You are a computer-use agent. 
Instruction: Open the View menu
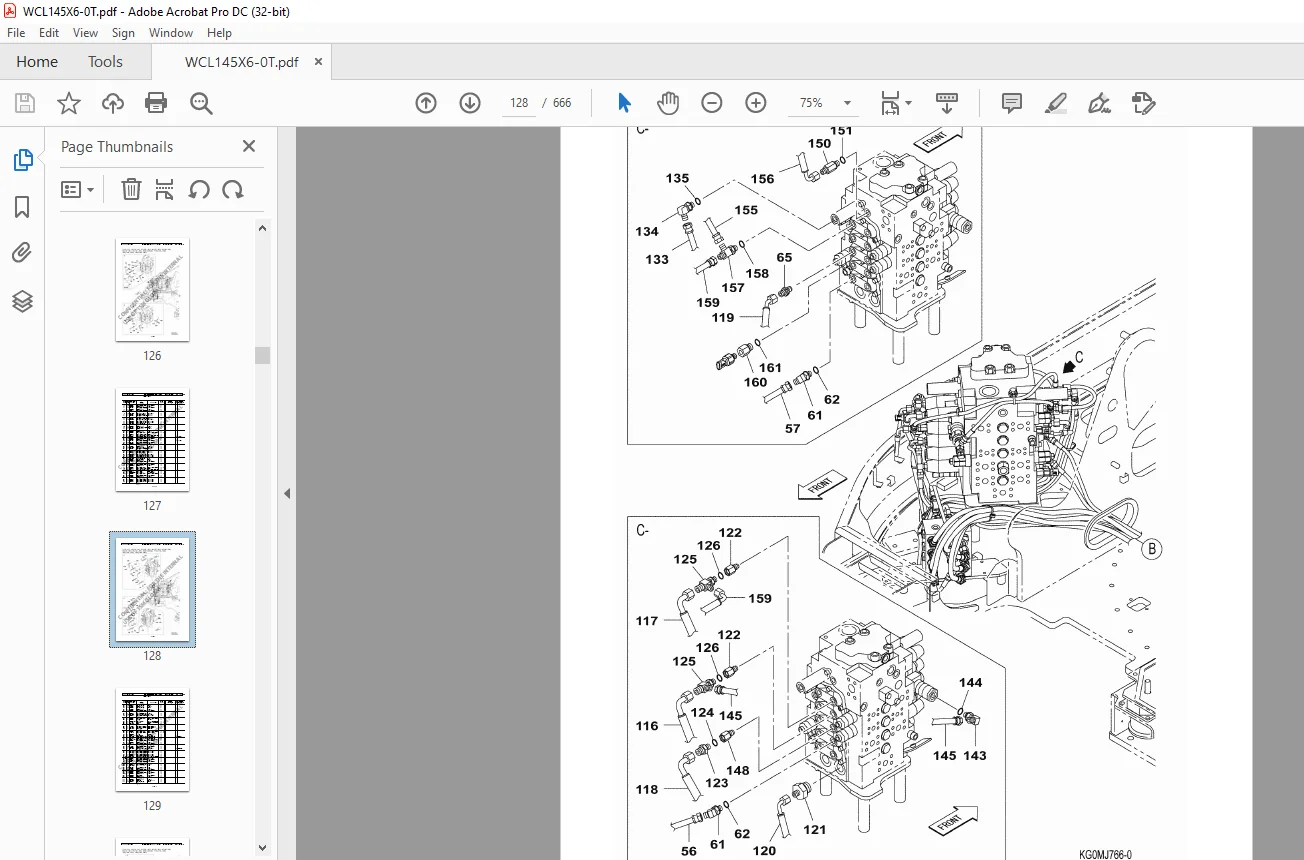point(85,33)
